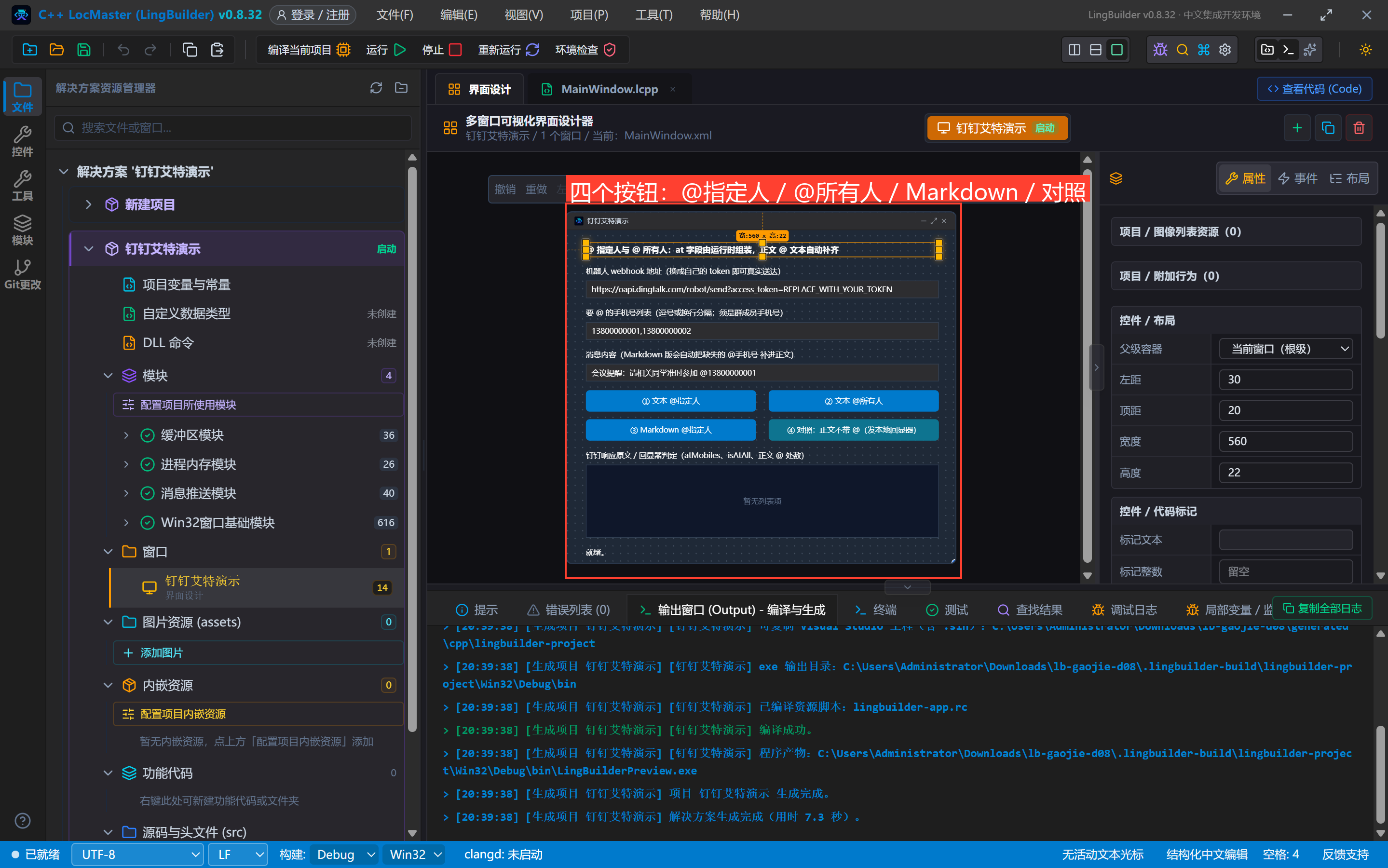Image resolution: width=1388 pixels, height=868 pixels.
Task: Toggle the sun theme icon
Action: (x=1366, y=50)
